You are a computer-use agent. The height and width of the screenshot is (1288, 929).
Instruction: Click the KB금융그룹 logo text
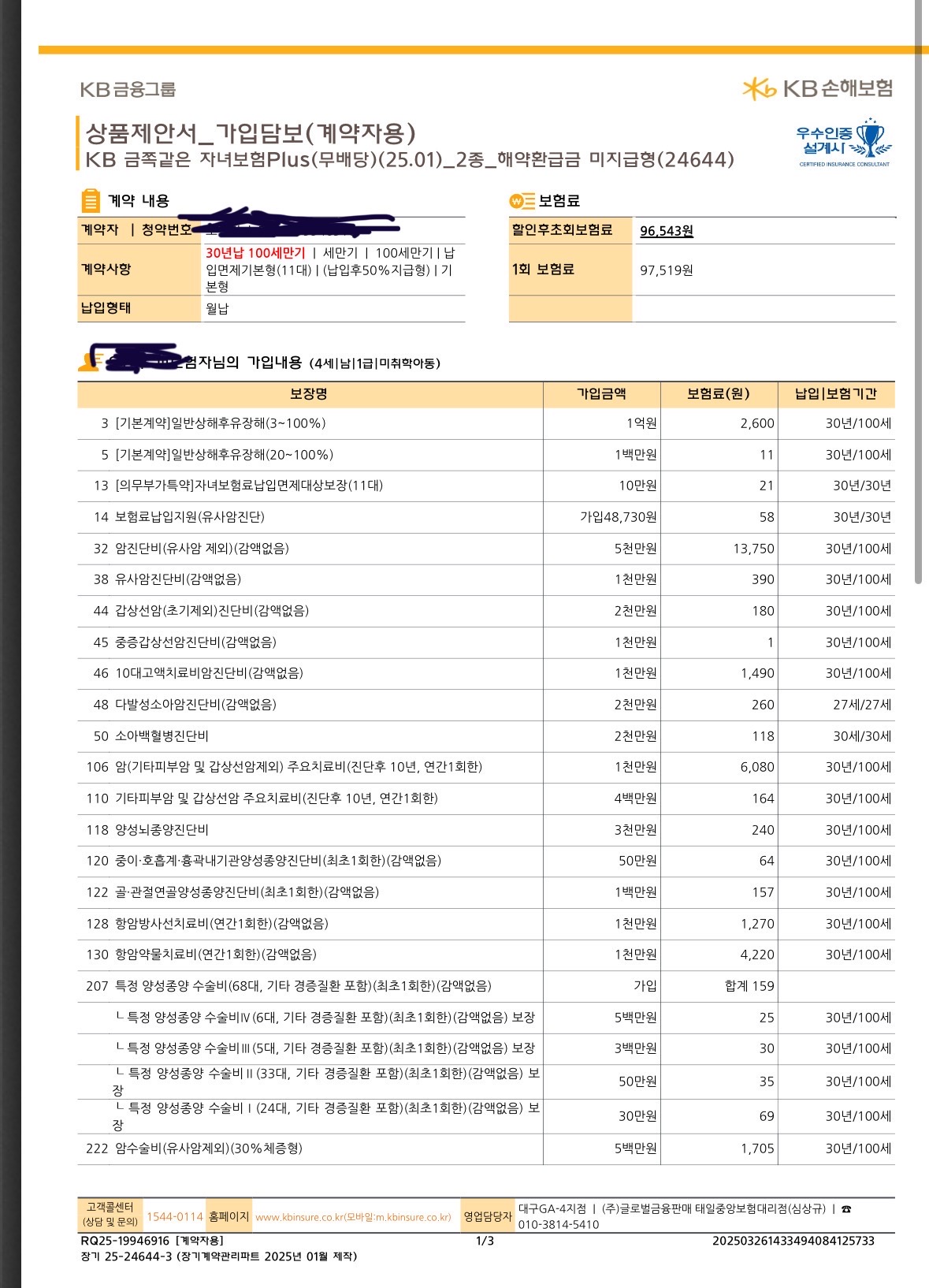[x=128, y=89]
